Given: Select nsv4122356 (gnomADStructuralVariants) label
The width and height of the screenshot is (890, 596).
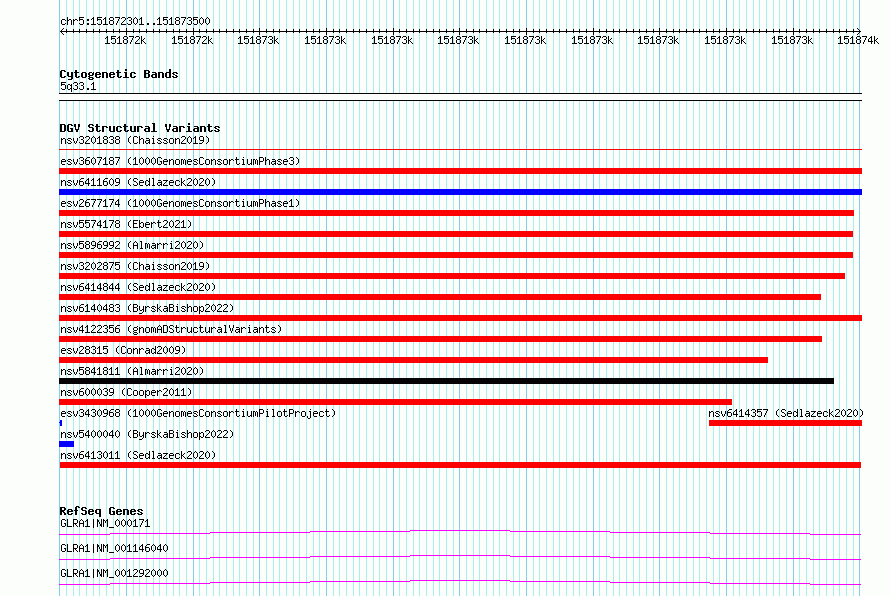Looking at the screenshot, I should pos(171,329).
